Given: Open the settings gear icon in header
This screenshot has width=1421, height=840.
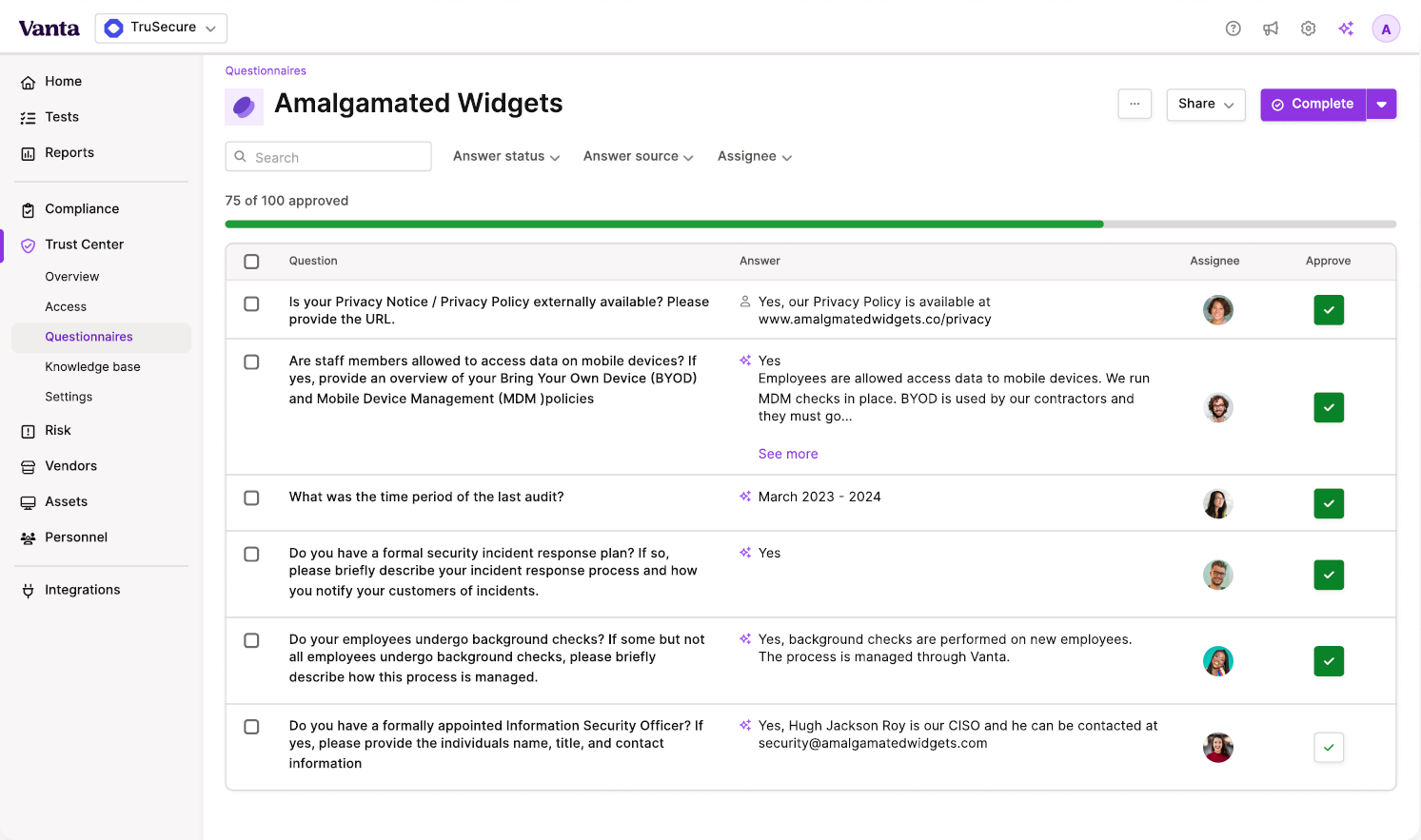Looking at the screenshot, I should (1309, 29).
